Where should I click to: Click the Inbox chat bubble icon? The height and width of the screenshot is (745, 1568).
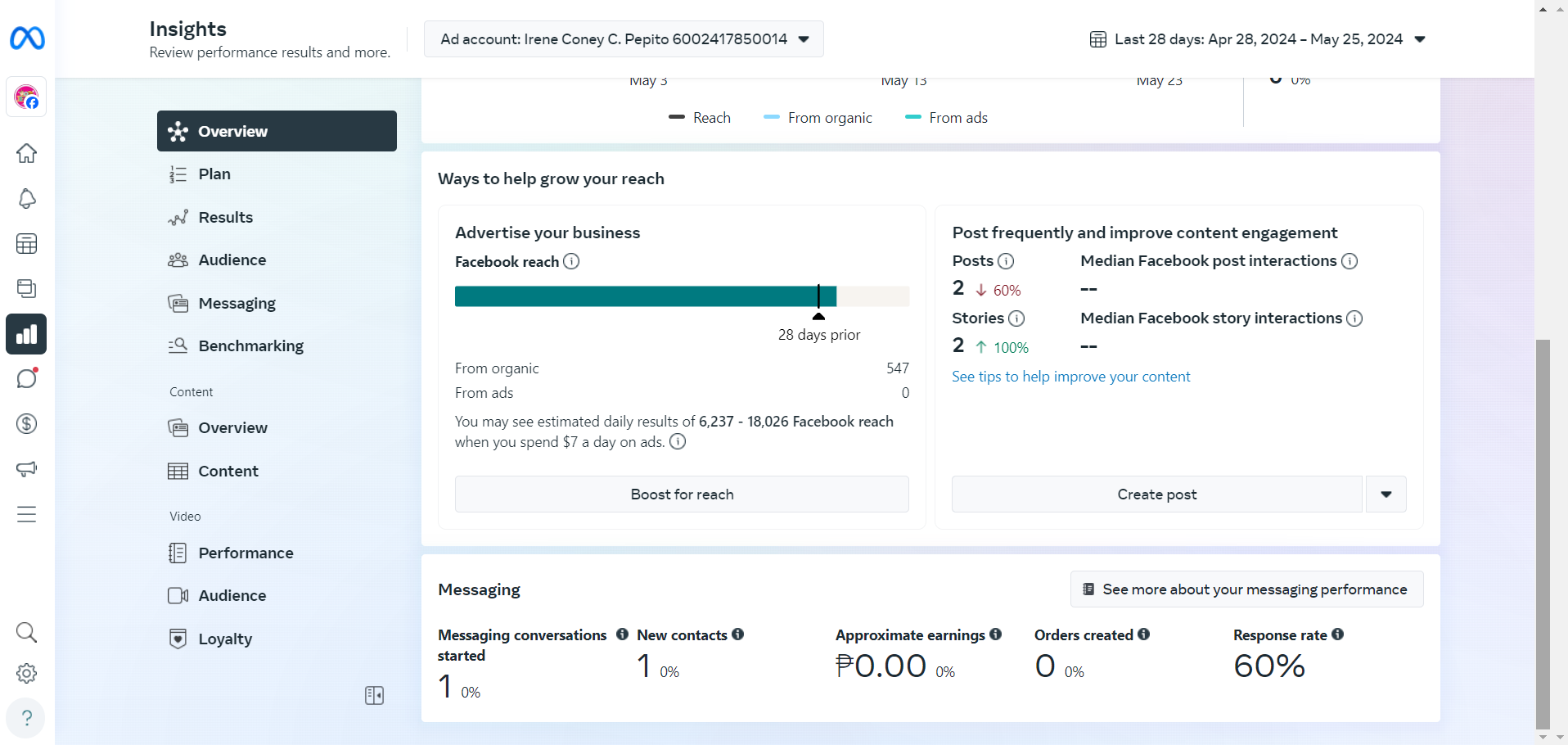coord(27,378)
